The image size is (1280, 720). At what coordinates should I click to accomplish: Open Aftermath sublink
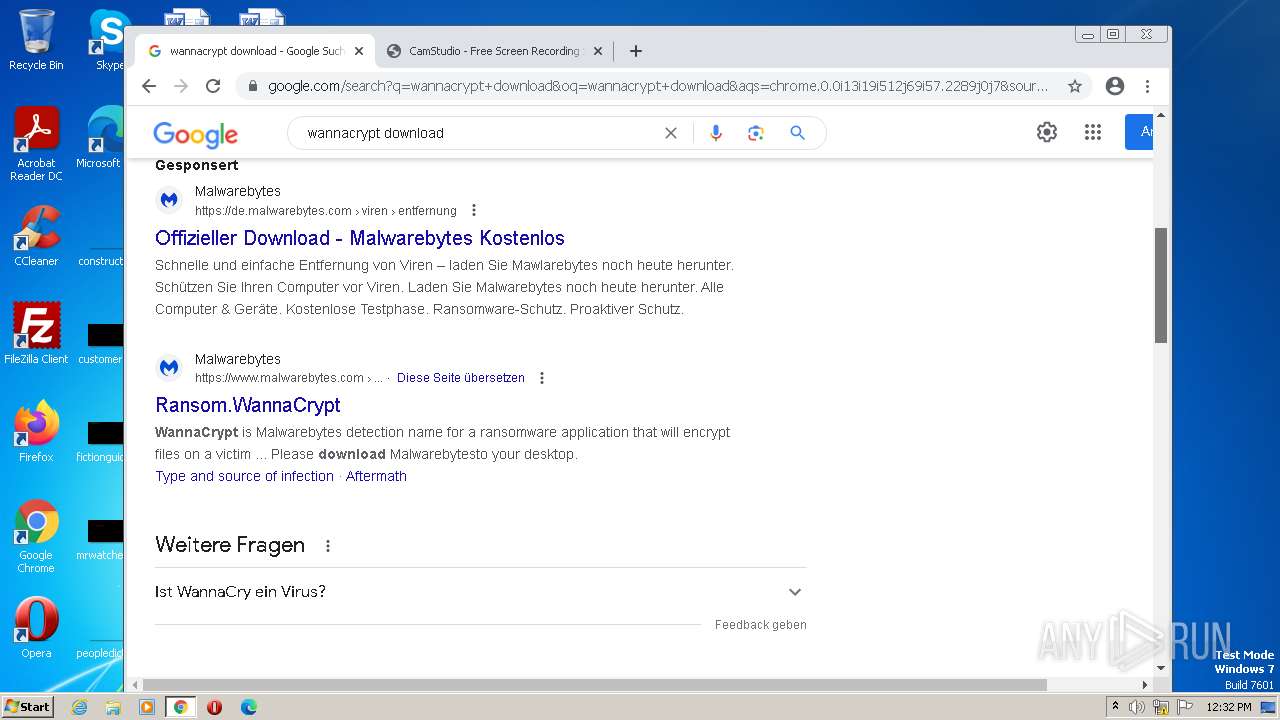point(376,476)
